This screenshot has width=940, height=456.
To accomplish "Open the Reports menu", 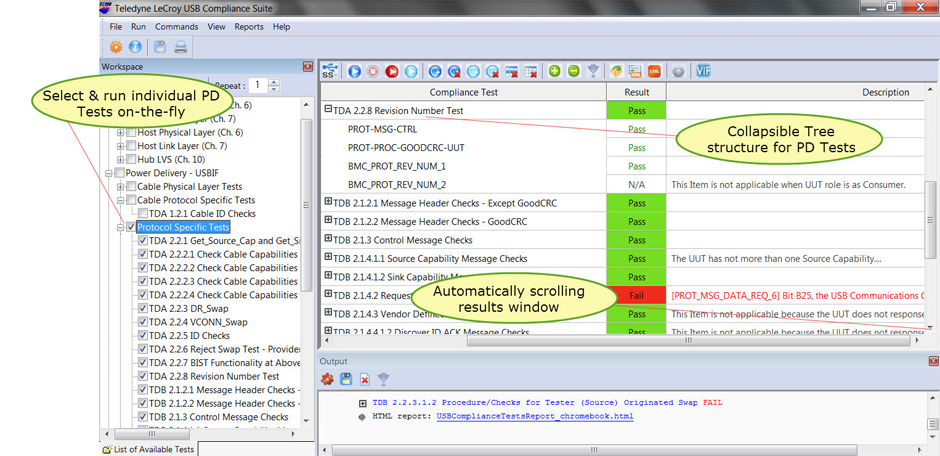I will 249,27.
